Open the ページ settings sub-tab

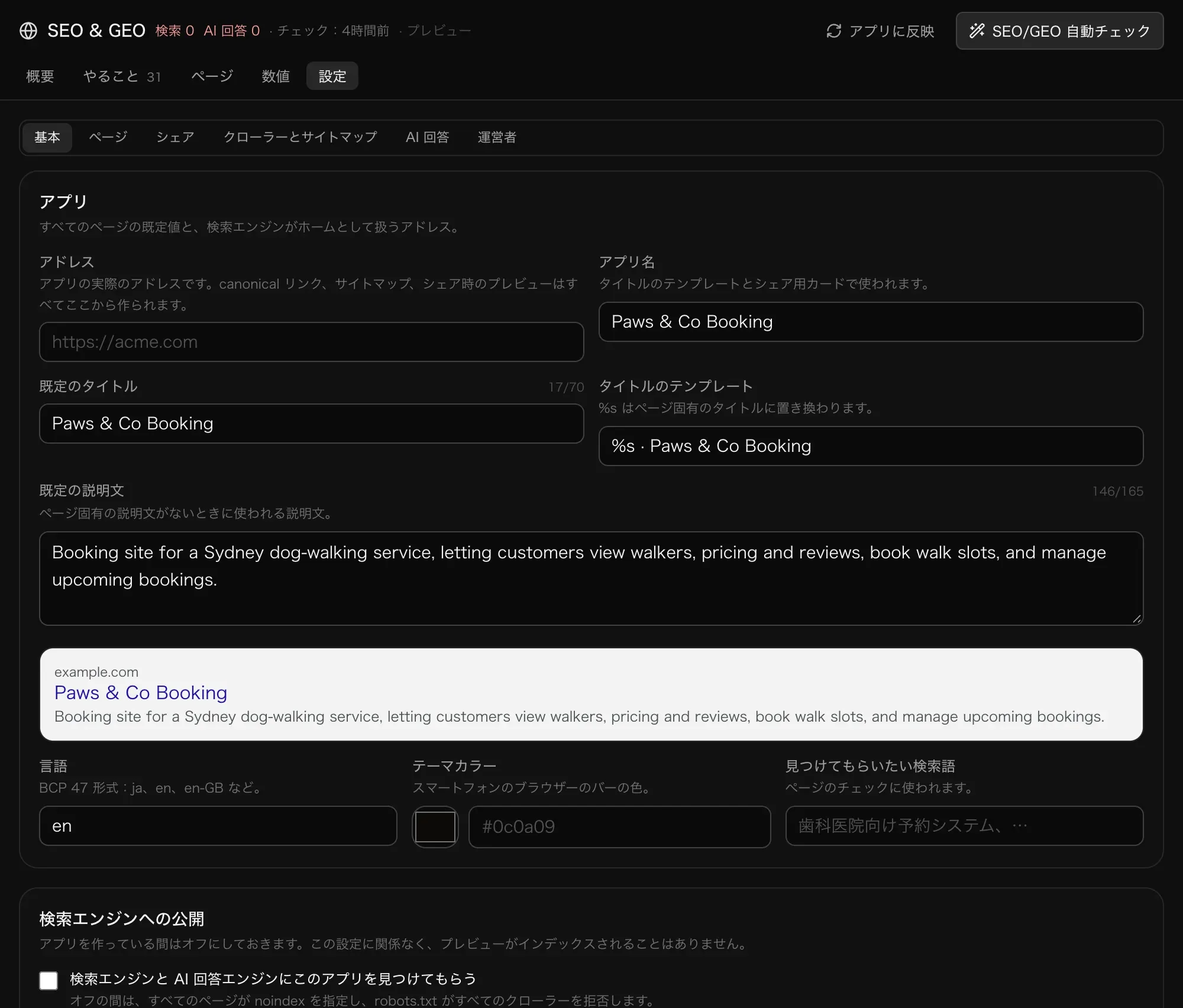pos(108,137)
